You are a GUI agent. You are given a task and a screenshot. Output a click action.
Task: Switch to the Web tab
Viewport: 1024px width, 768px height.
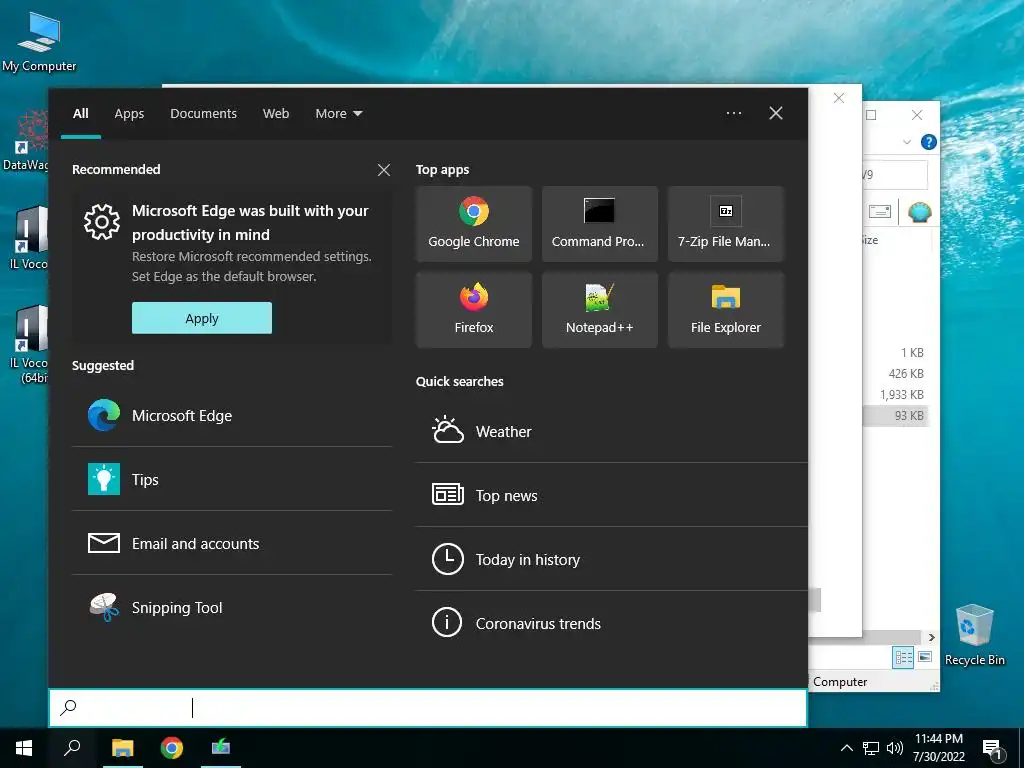pos(276,114)
